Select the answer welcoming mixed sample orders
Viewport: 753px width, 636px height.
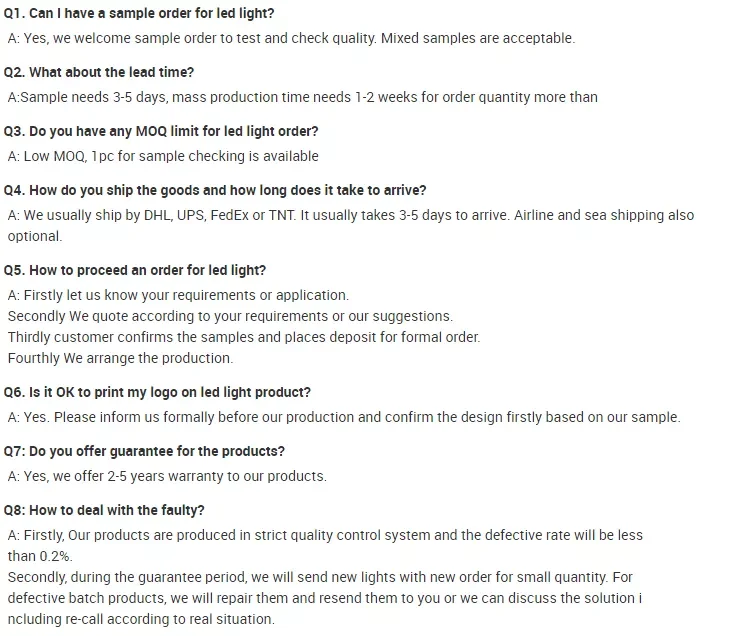[291, 38]
